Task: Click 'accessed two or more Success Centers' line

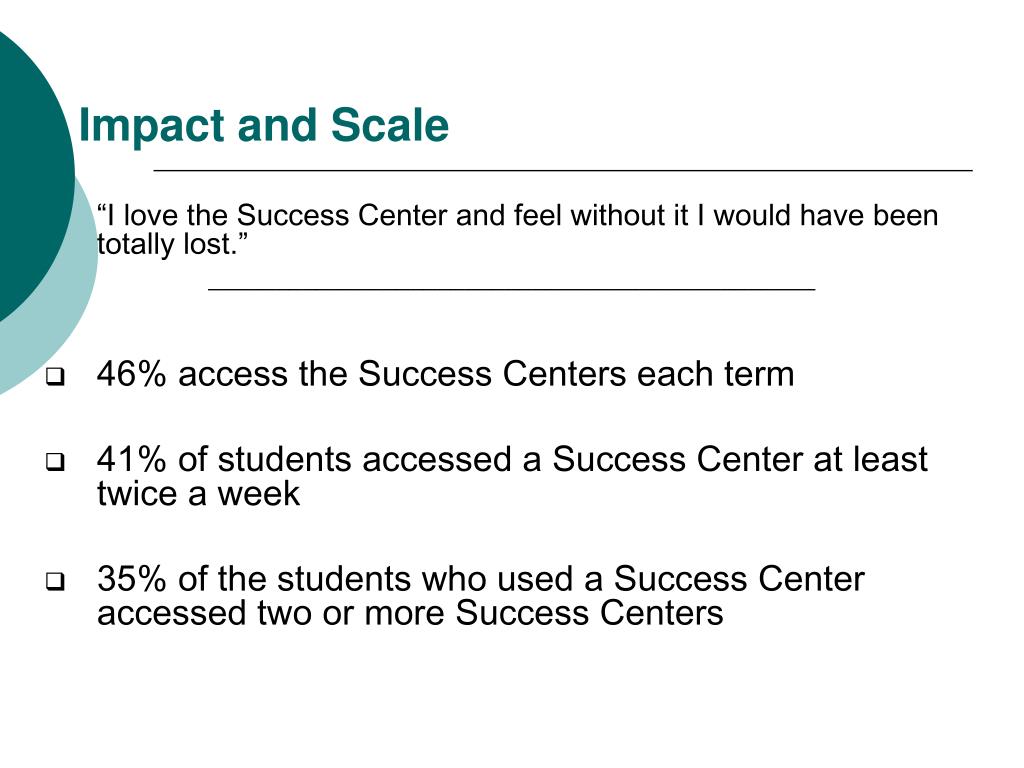Action: [x=410, y=613]
